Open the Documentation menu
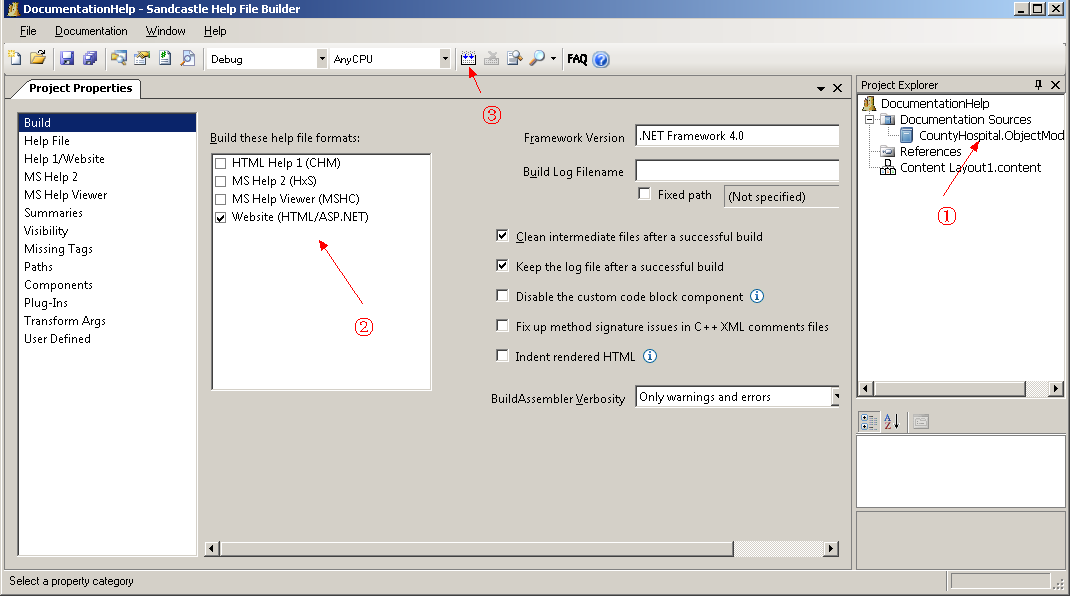Image resolution: width=1070 pixels, height=596 pixels. (91, 31)
